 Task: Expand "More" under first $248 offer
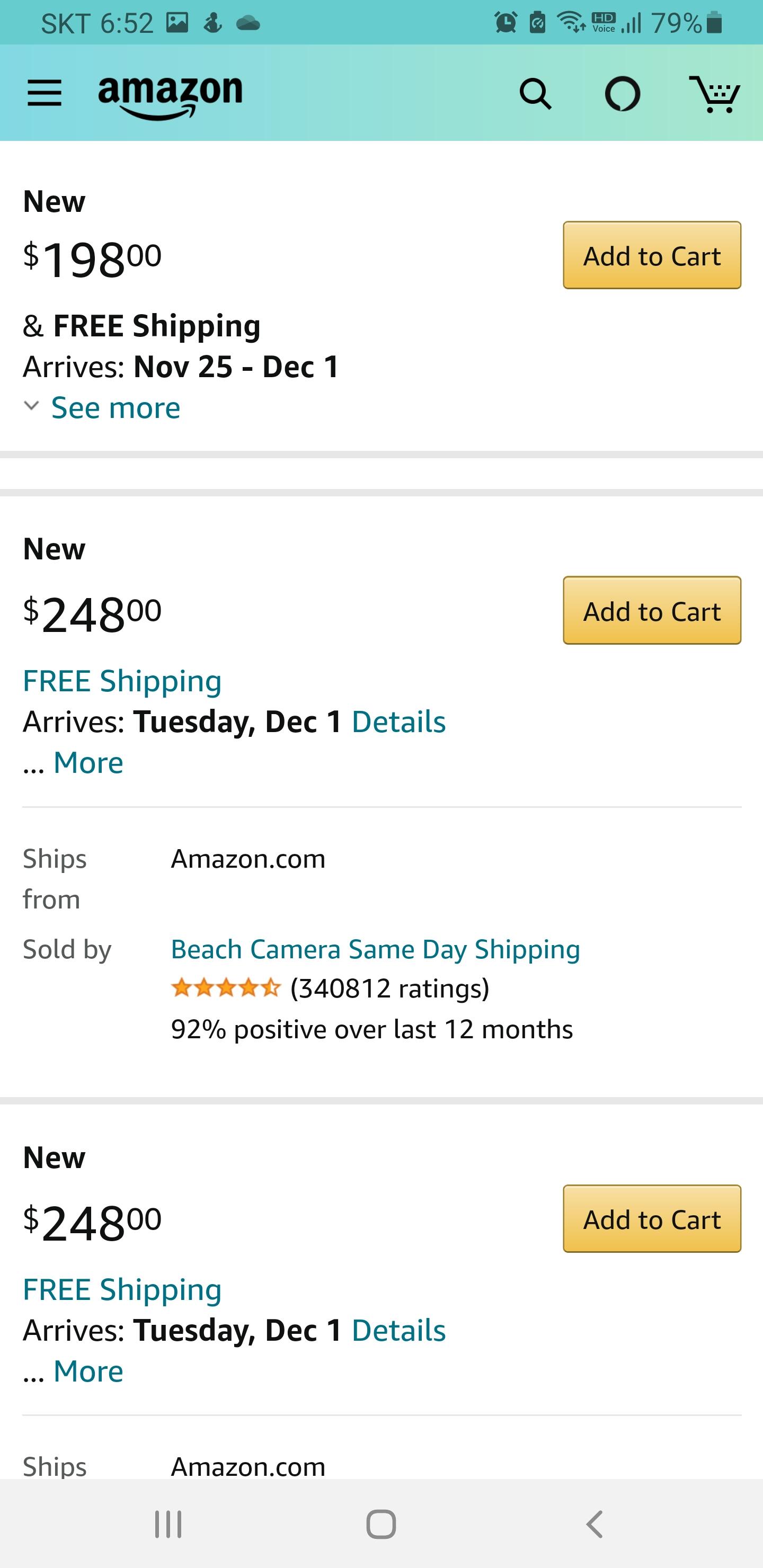[x=88, y=762]
